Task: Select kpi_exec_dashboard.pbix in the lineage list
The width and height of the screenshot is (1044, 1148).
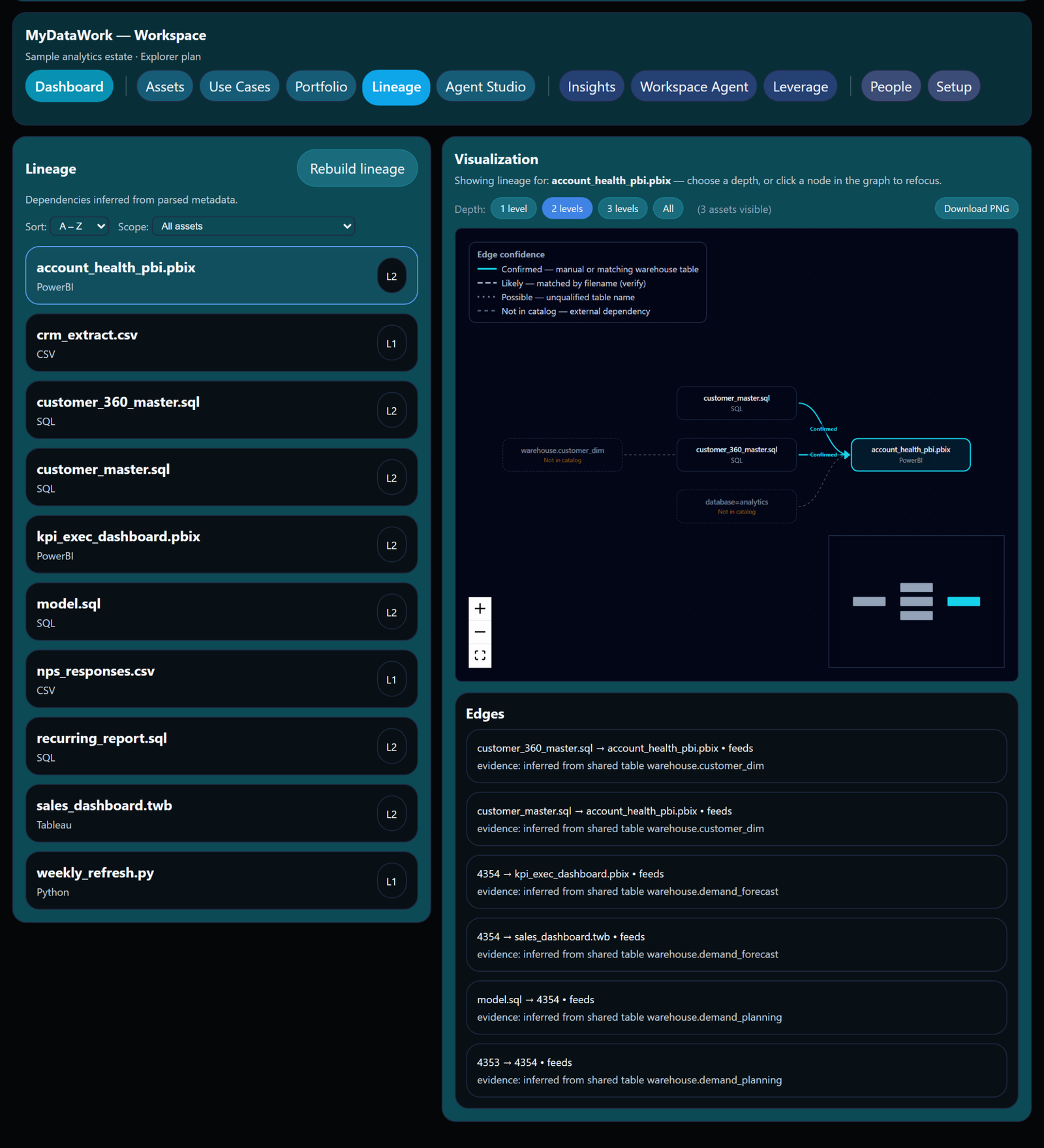Action: (x=221, y=544)
